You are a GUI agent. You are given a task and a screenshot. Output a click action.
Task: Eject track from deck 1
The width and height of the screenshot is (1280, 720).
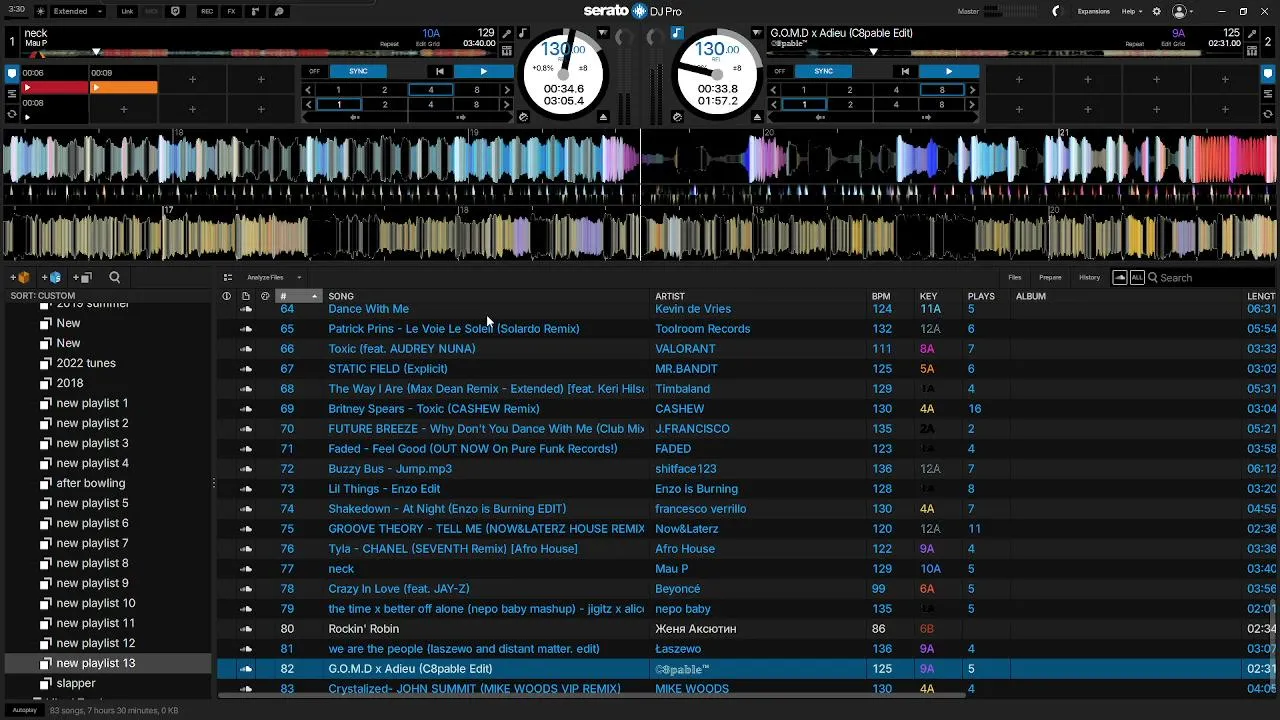point(603,117)
